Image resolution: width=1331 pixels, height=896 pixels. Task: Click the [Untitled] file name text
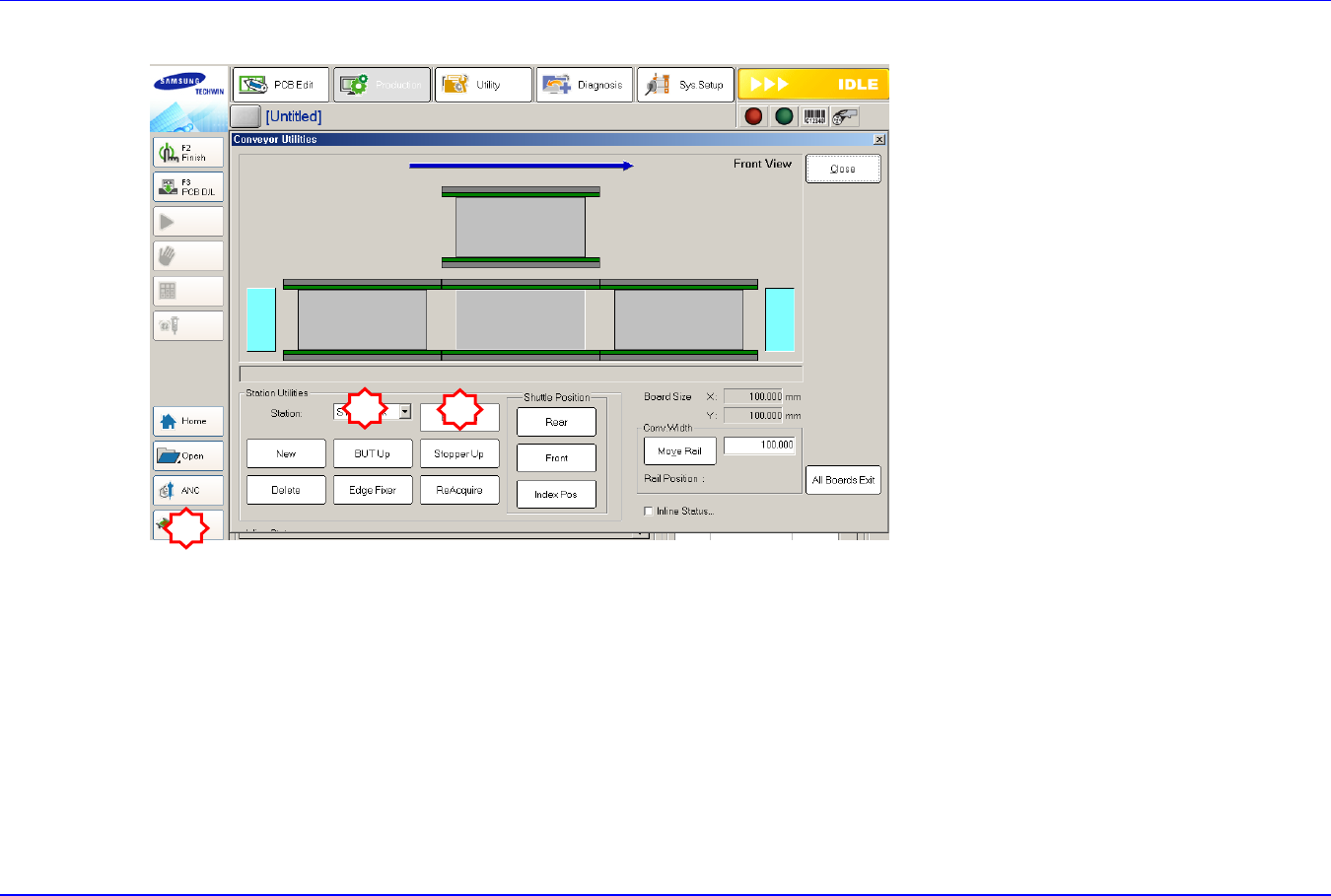(x=294, y=116)
